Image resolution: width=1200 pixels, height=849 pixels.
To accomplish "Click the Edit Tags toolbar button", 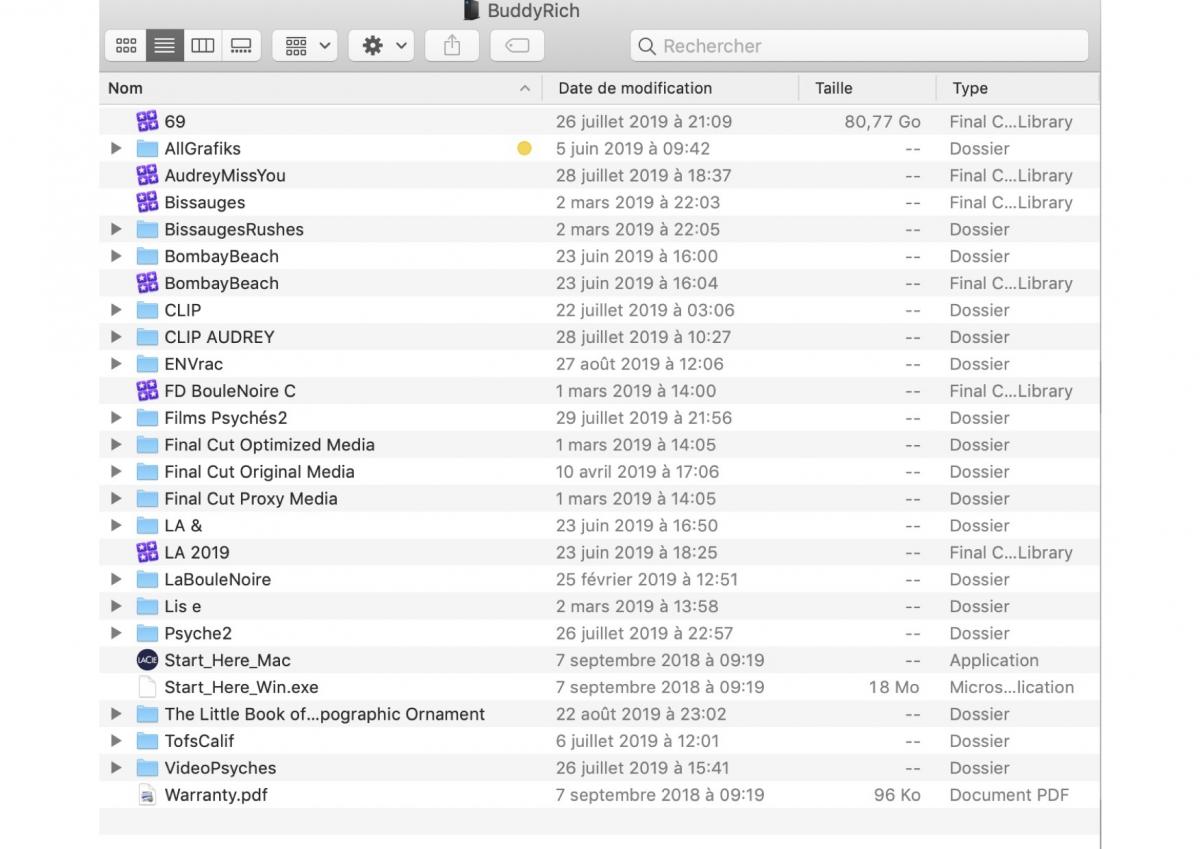I will click(x=517, y=46).
